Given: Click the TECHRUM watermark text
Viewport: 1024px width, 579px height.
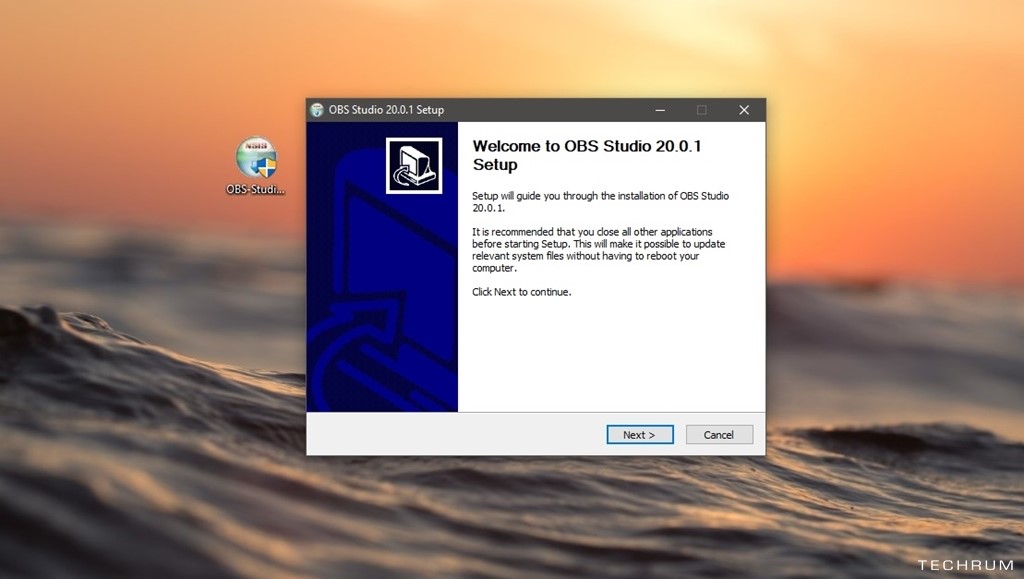Looking at the screenshot, I should [963, 565].
